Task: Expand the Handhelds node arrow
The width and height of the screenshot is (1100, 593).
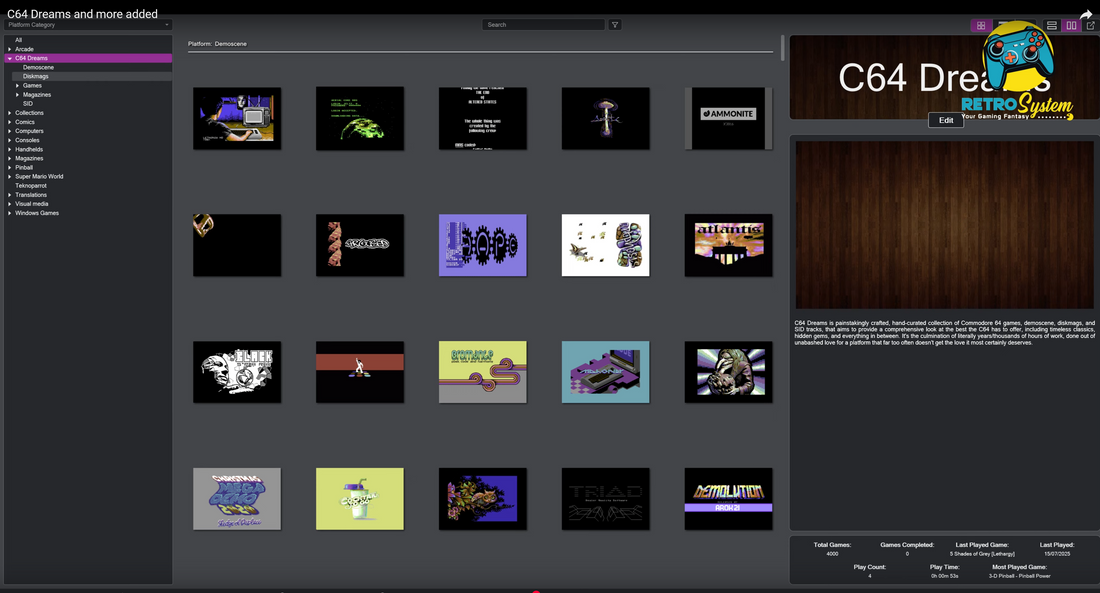Action: 9,149
